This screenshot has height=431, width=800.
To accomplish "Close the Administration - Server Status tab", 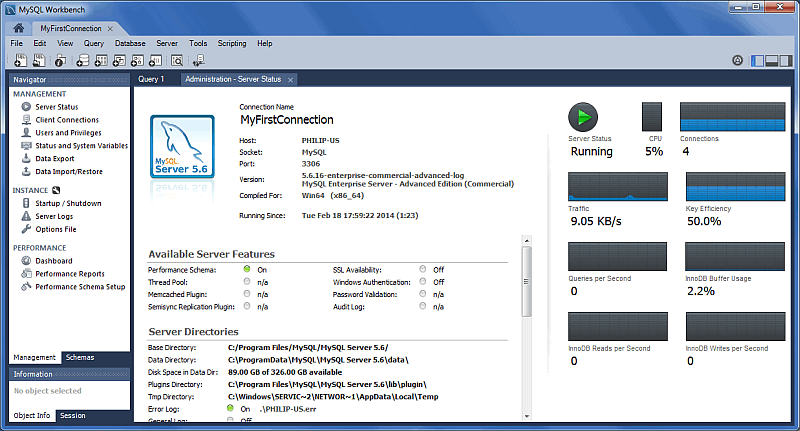I will 290,79.
